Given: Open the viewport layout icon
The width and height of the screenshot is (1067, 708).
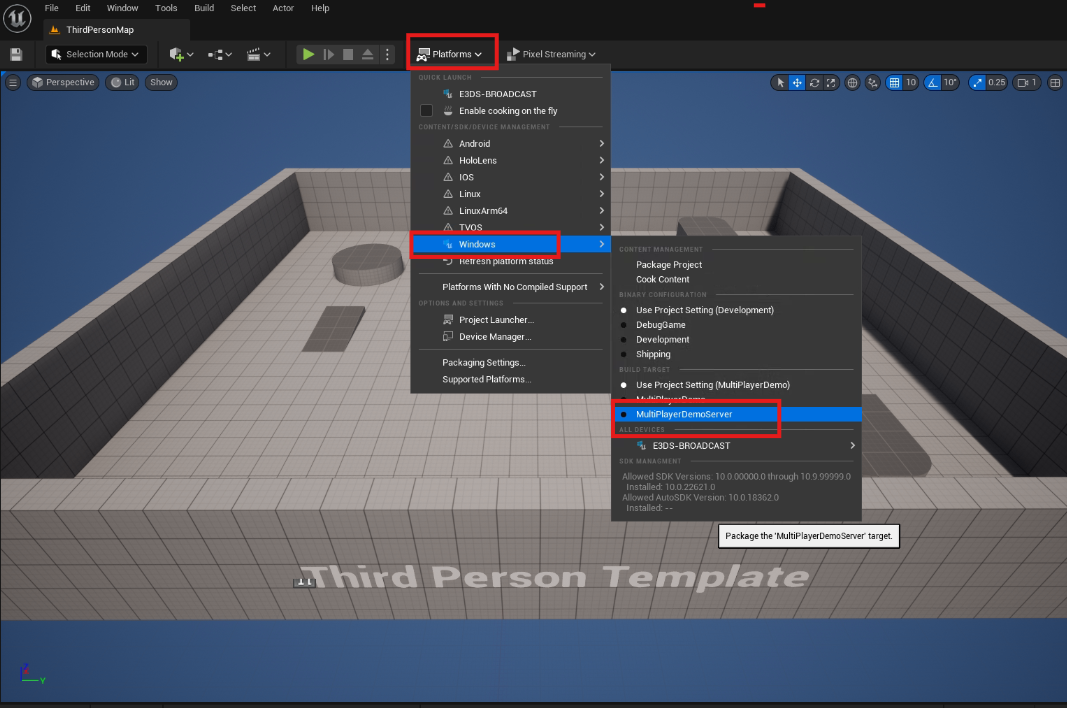Looking at the screenshot, I should [1055, 83].
